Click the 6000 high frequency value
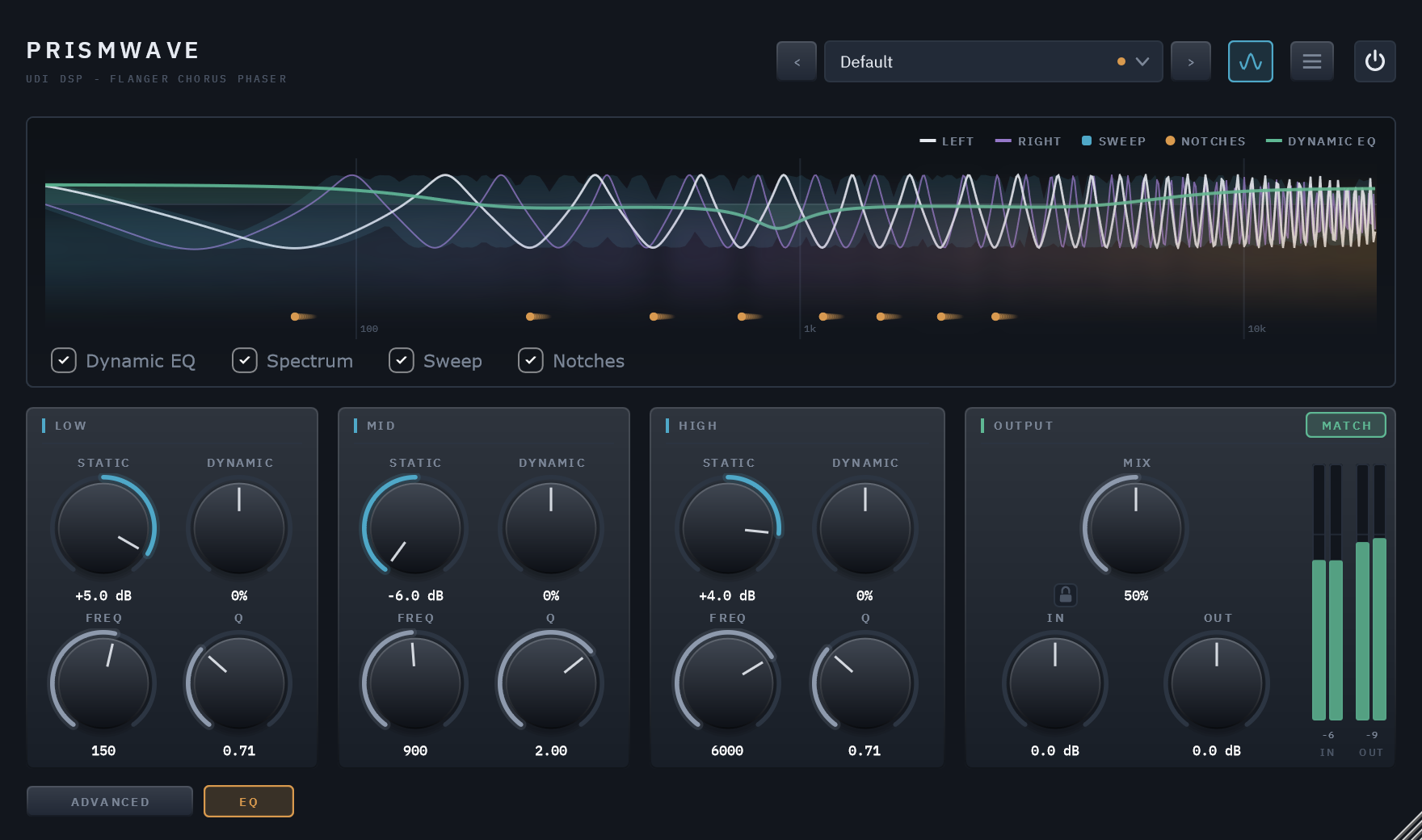Viewport: 1422px width, 840px height. pos(727,751)
